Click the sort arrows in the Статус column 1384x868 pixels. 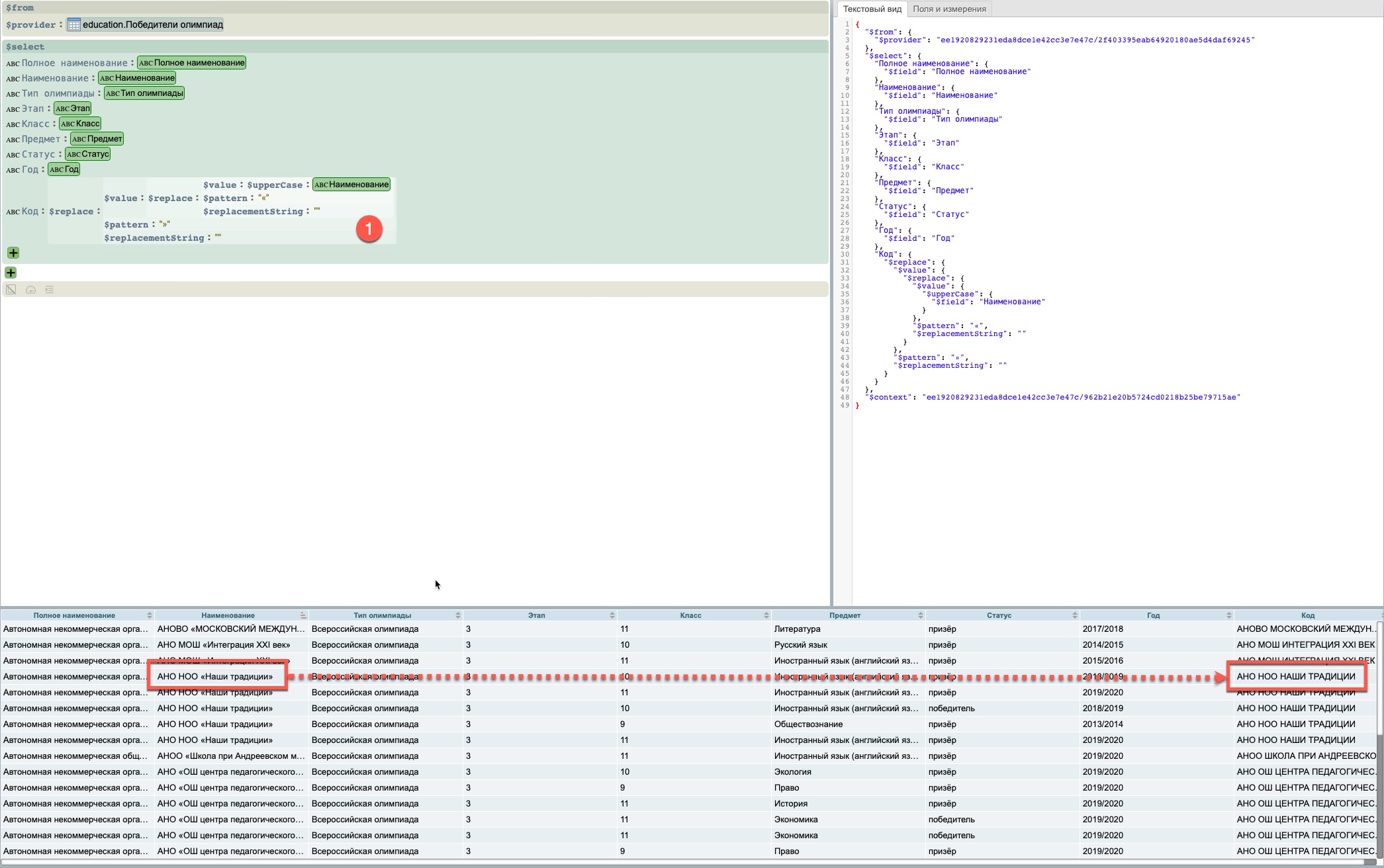[1074, 615]
